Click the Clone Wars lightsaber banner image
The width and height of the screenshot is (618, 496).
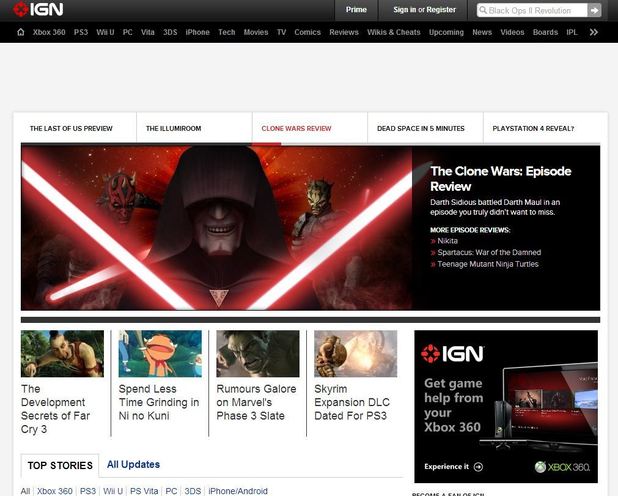217,228
